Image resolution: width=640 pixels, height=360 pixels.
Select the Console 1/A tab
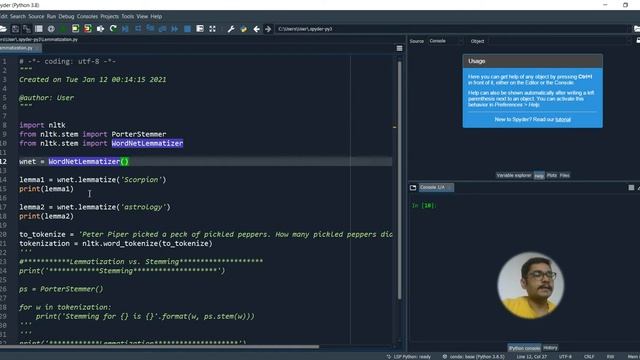[436, 187]
